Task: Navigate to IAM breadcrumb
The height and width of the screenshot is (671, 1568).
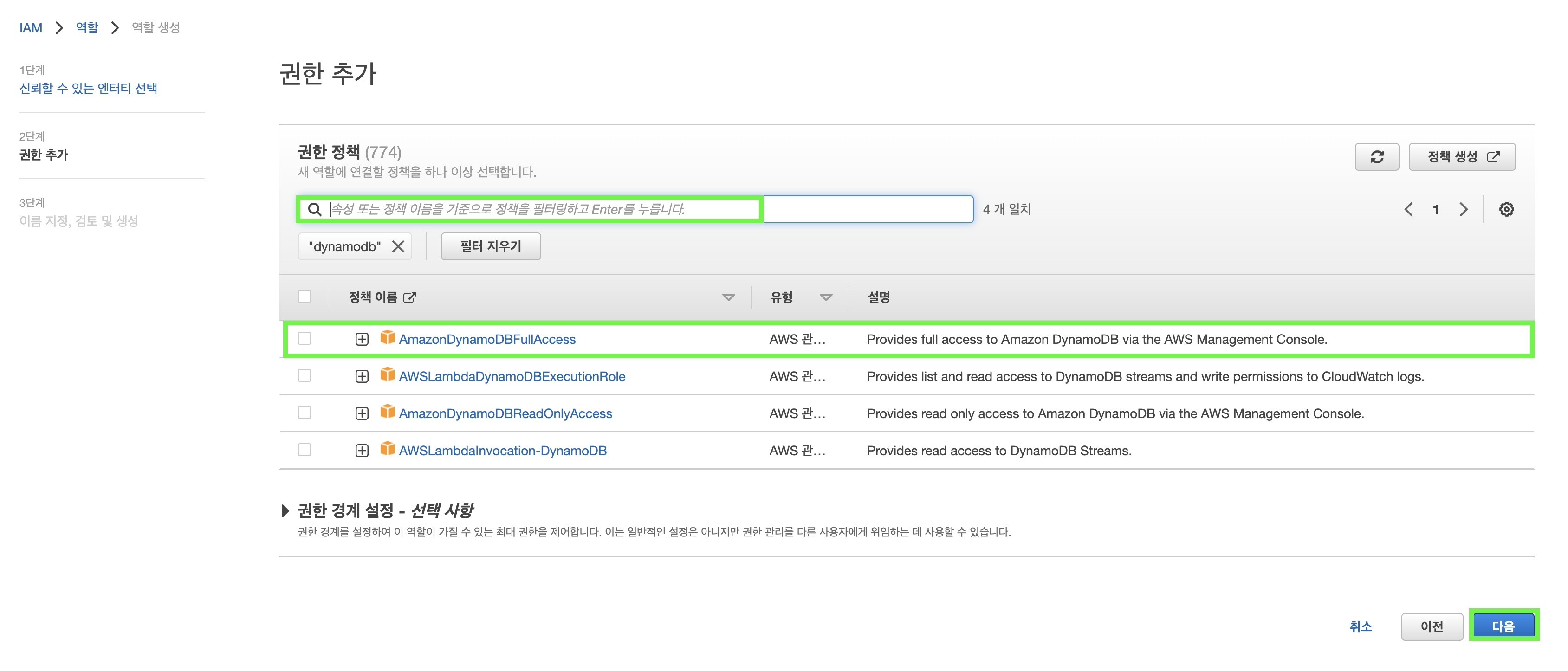Action: coord(31,28)
